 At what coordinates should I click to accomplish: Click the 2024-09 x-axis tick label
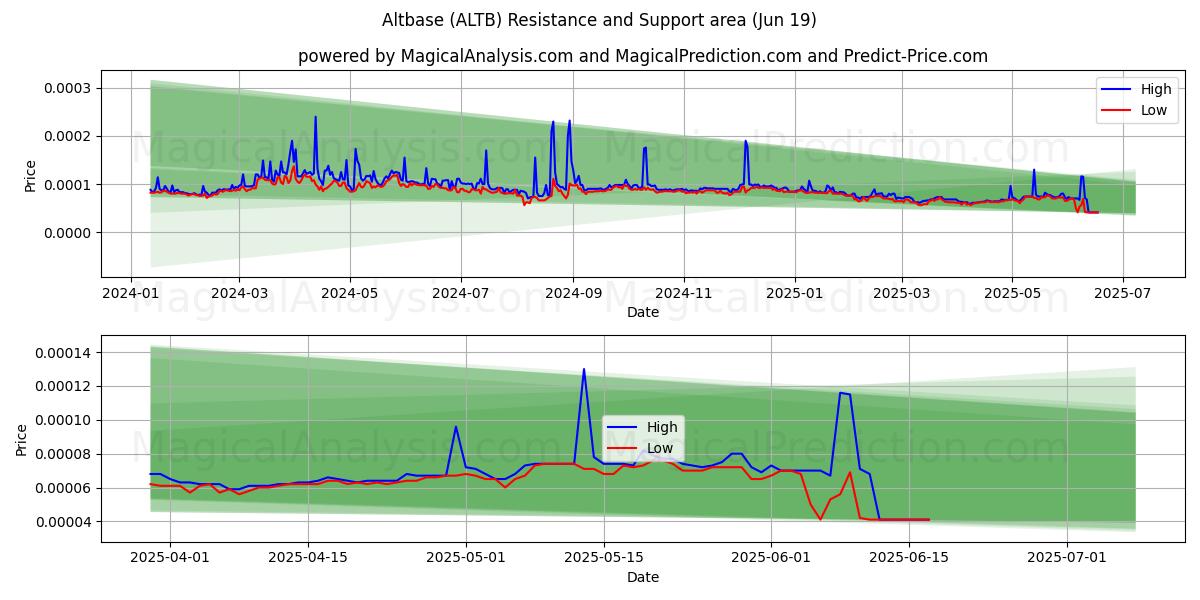click(573, 293)
